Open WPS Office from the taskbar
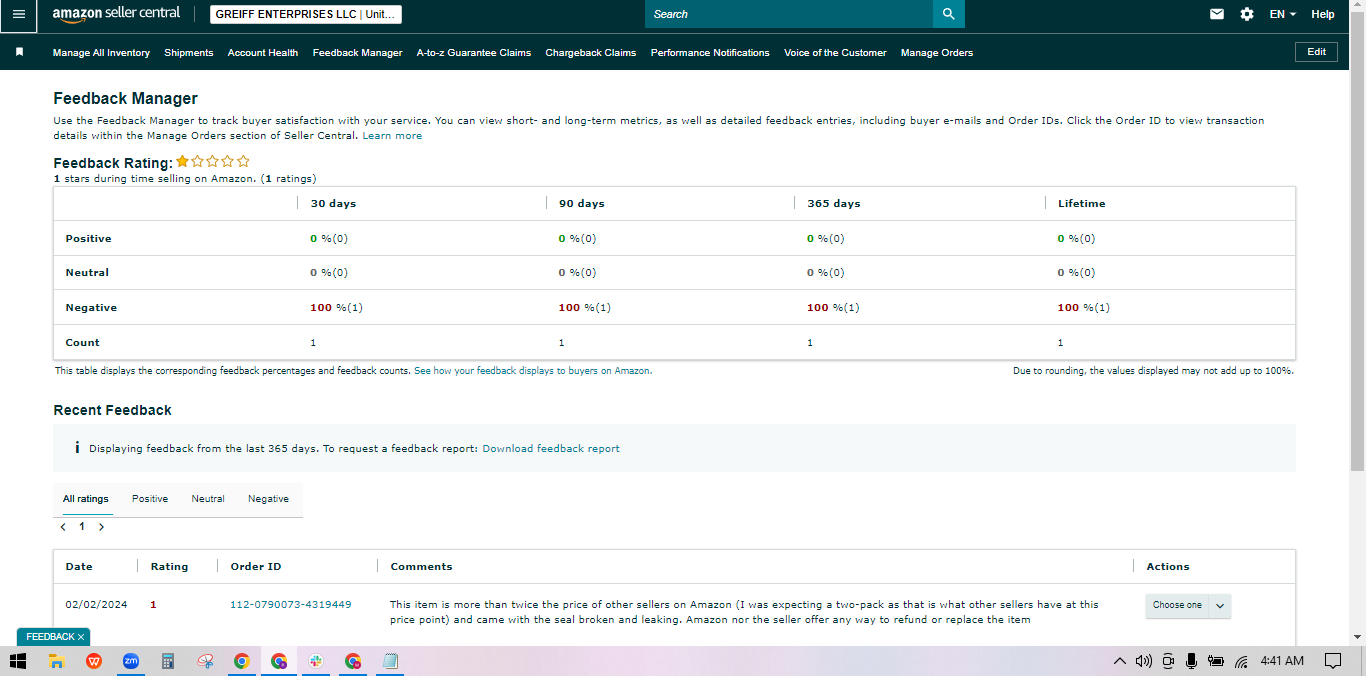Viewport: 1366px width, 676px height. tap(94, 661)
